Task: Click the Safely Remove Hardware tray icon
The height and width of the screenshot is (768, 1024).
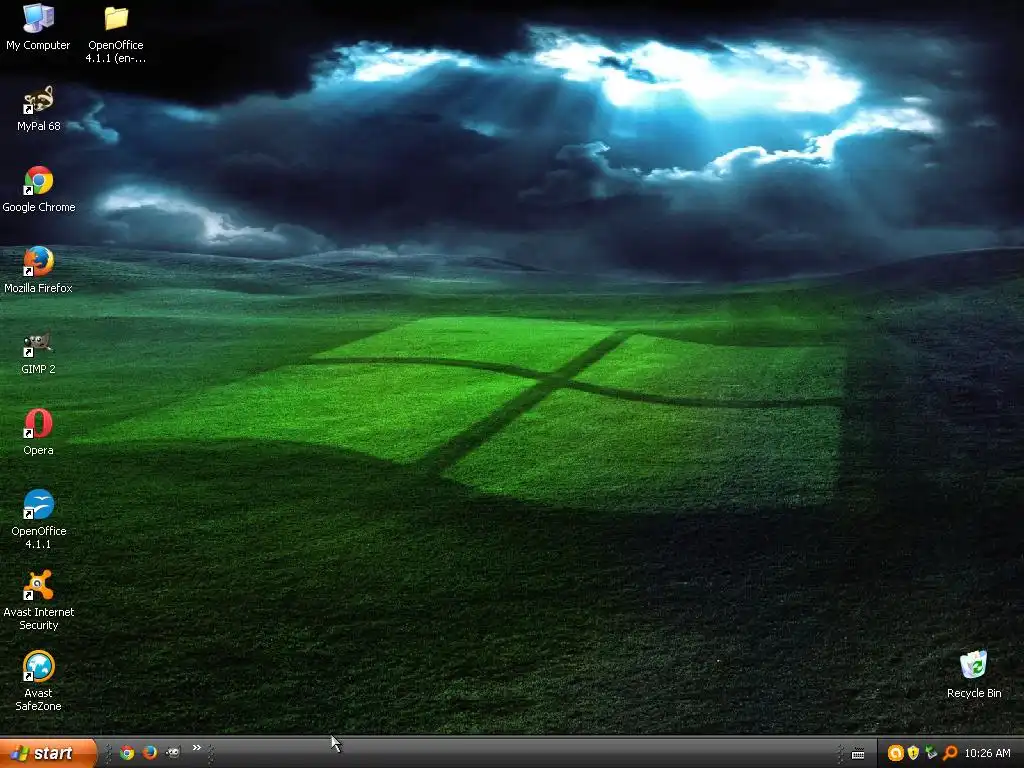Action: click(x=931, y=753)
